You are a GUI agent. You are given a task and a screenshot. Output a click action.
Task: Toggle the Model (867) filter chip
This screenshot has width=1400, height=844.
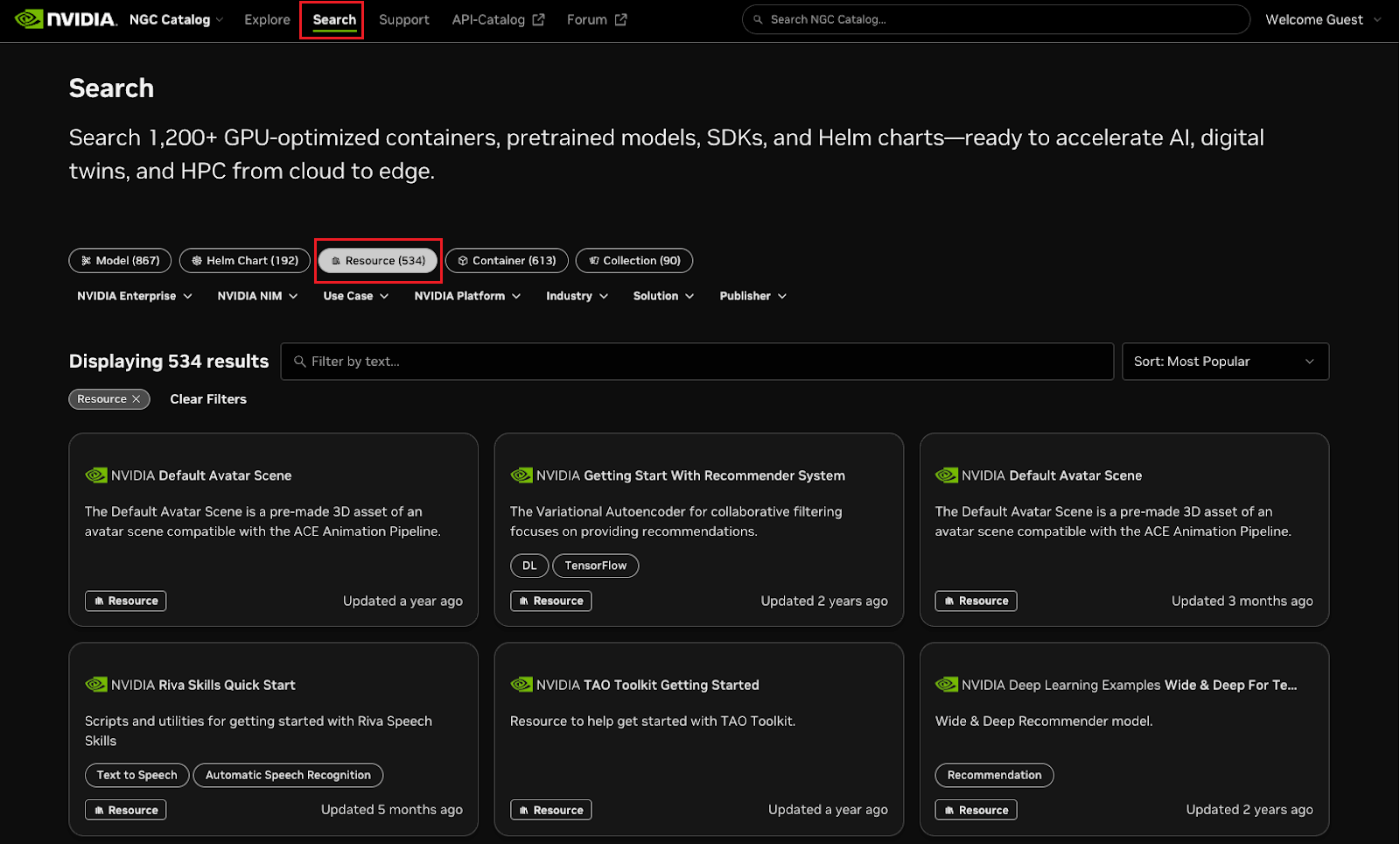tap(120, 260)
